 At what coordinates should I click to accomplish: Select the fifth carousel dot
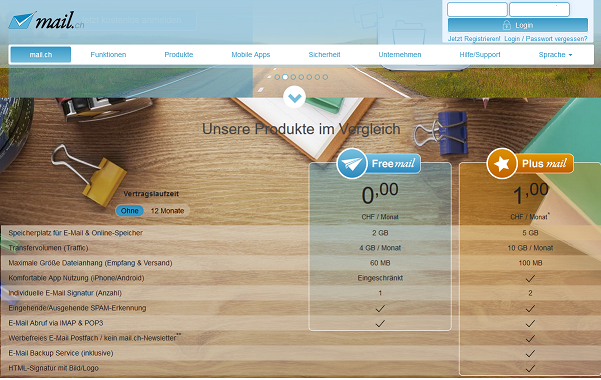pyautogui.click(x=309, y=77)
